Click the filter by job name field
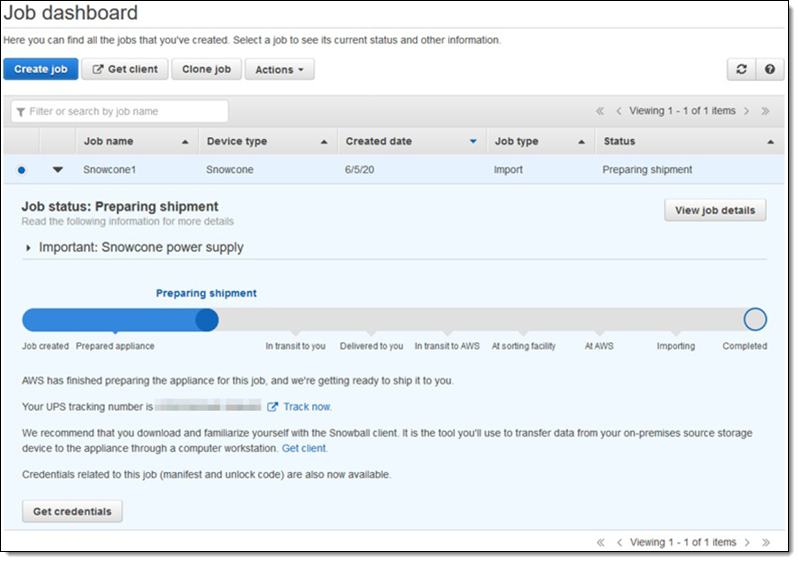Viewport: 799px width, 562px height. click(120, 111)
